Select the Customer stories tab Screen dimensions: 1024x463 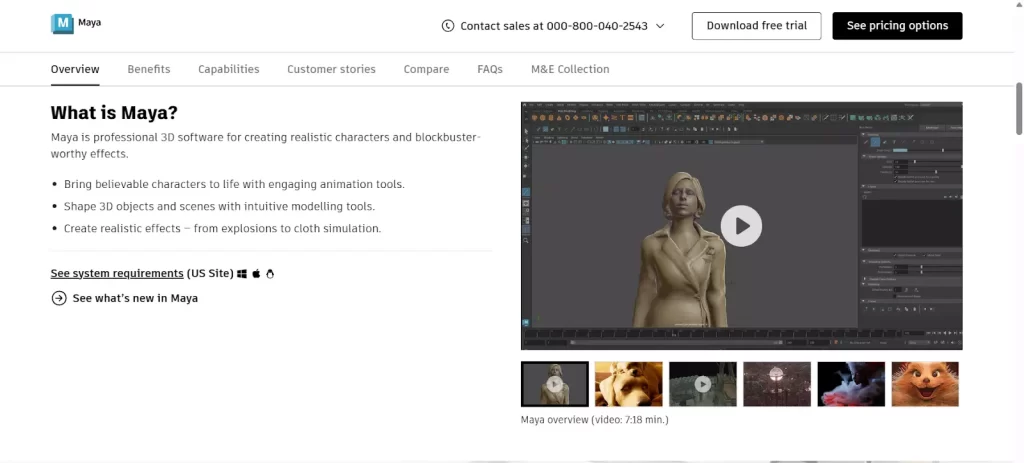point(331,69)
